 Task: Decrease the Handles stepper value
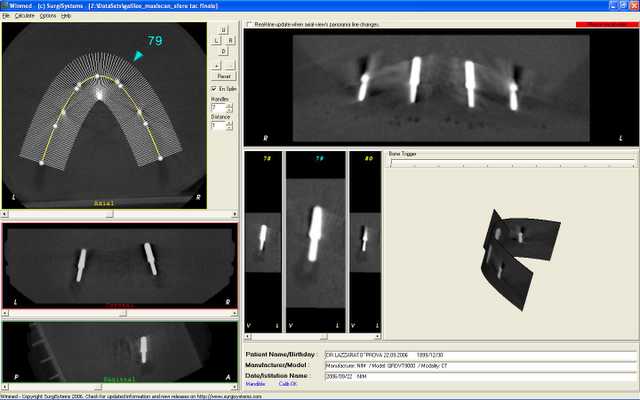pyautogui.click(x=229, y=111)
